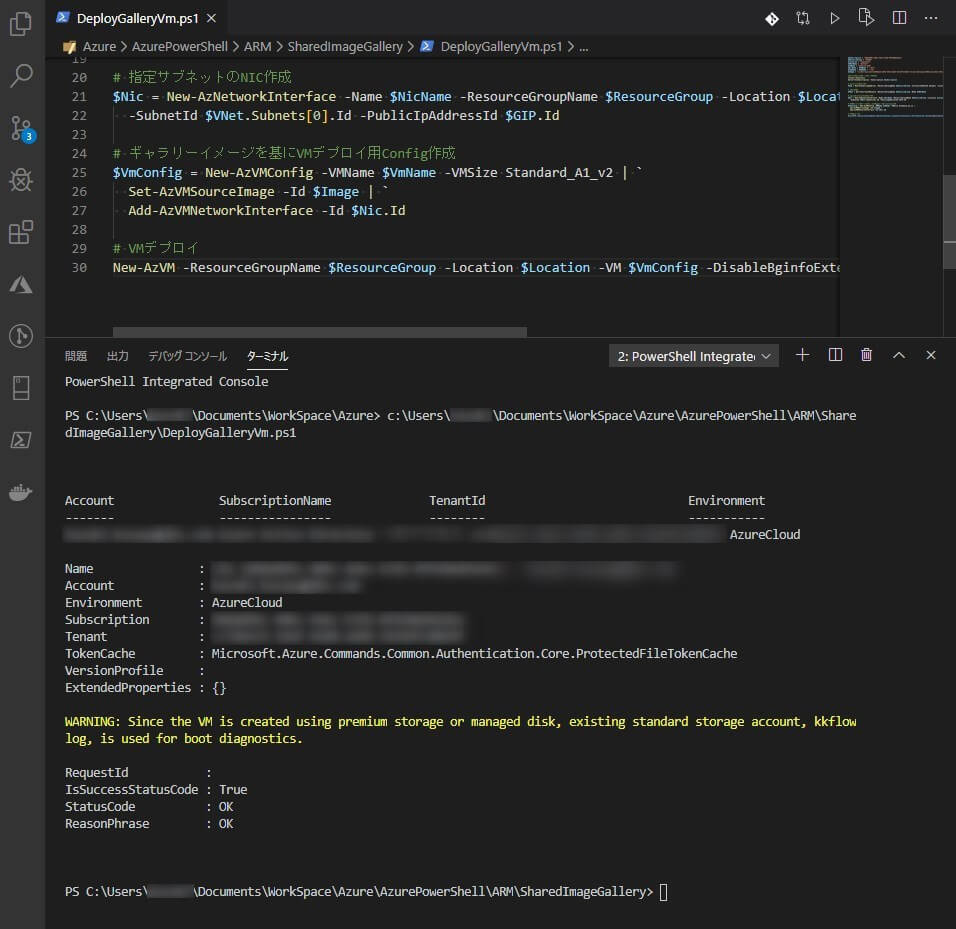The height and width of the screenshot is (929, 956).
Task: Click the # VMデプロイ comment on line 29
Action: (x=155, y=248)
